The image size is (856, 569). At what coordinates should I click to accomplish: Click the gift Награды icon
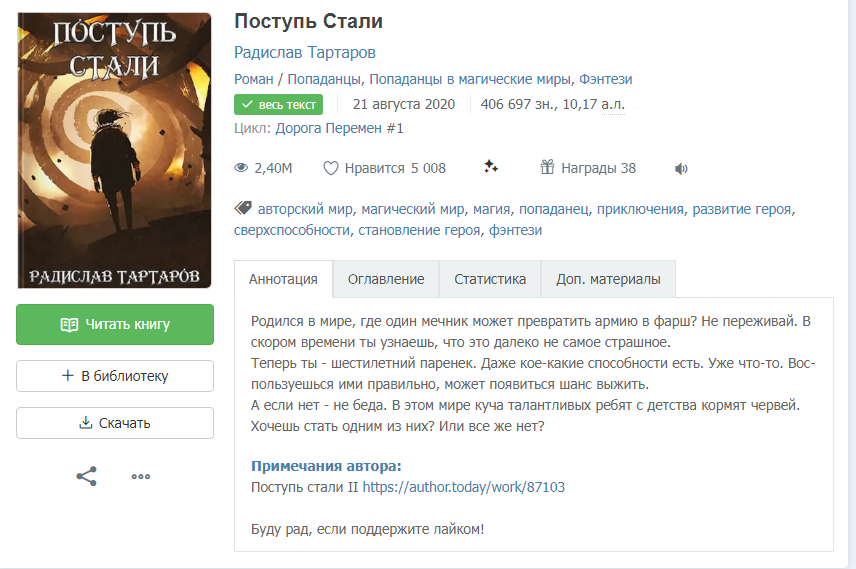(x=547, y=167)
